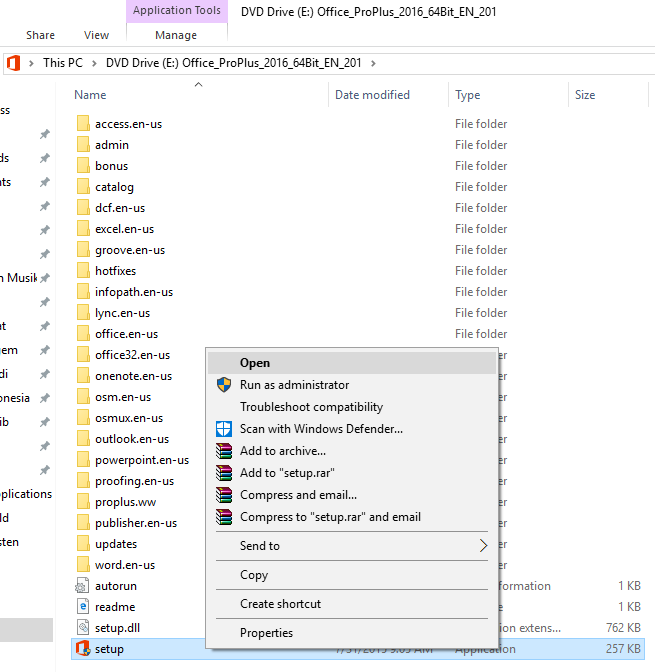Open the View ribbon tab

[x=96, y=35]
